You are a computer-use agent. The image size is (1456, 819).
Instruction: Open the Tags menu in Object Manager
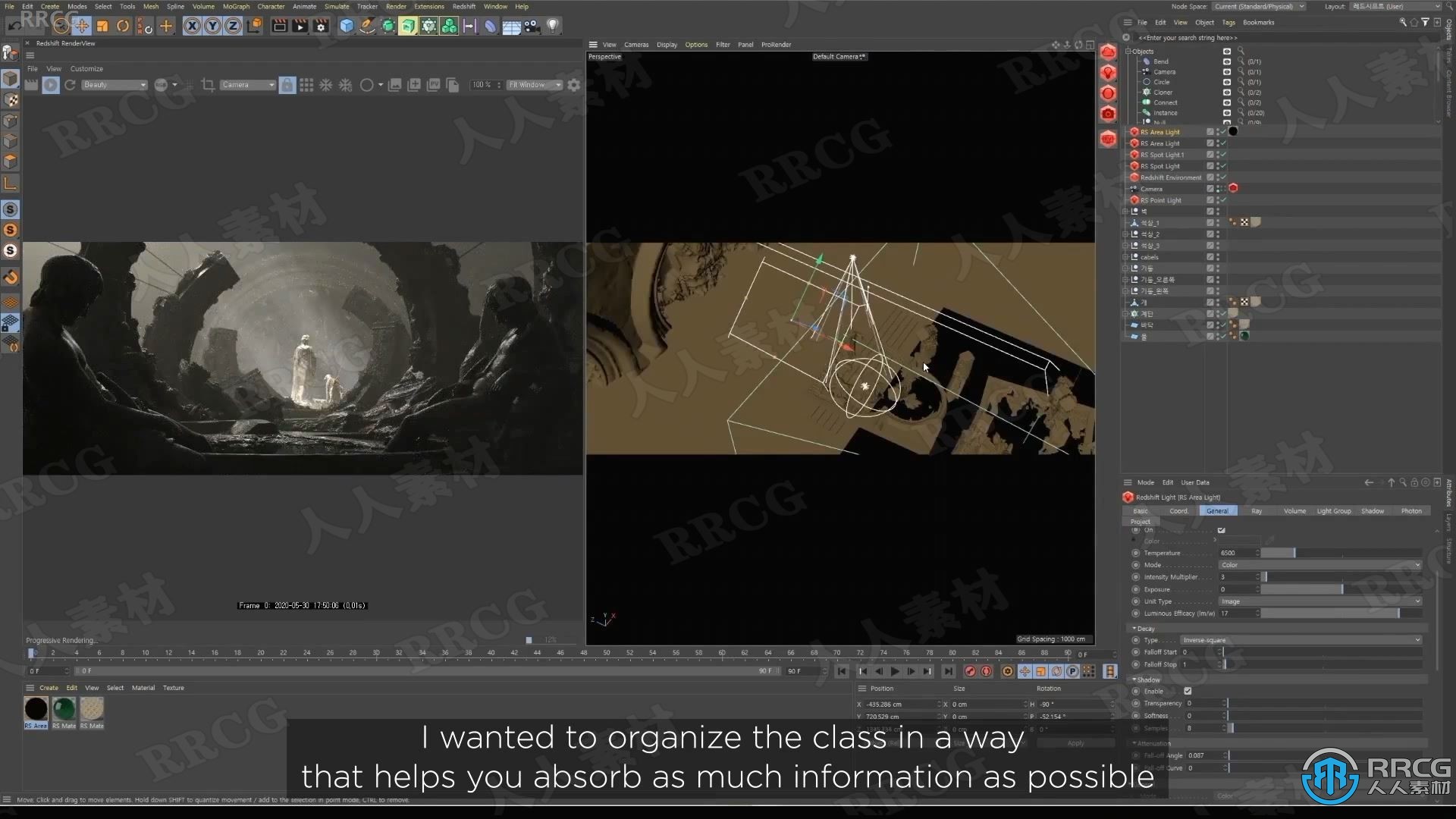(1228, 23)
